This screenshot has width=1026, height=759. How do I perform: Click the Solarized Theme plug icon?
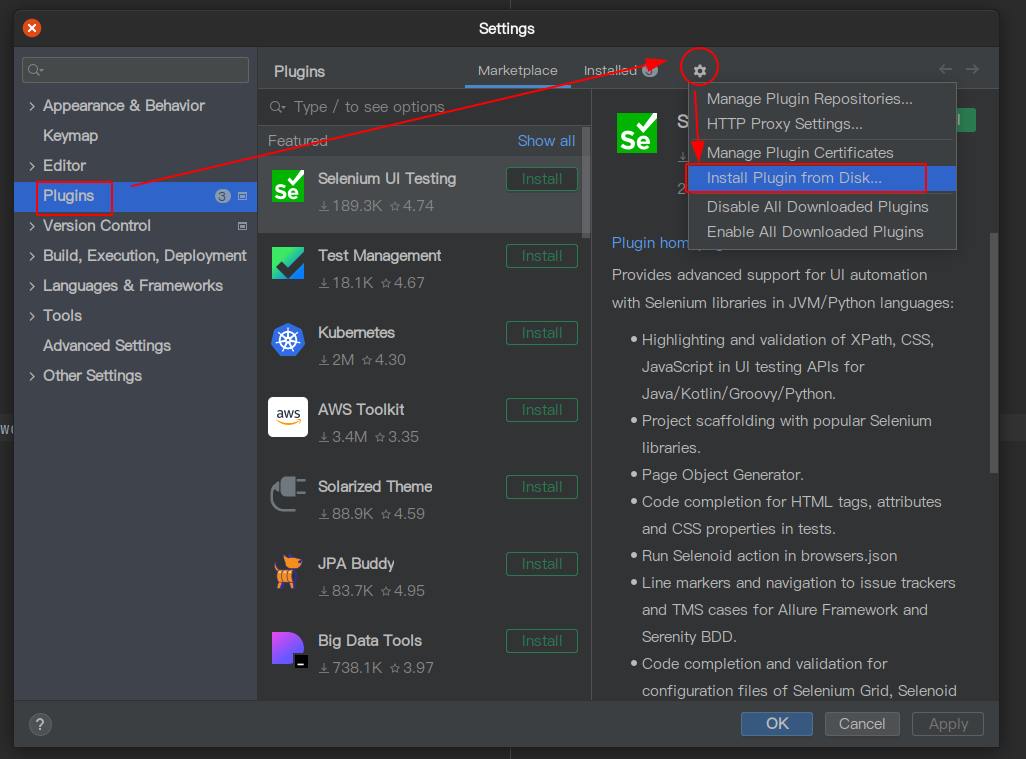pos(288,494)
